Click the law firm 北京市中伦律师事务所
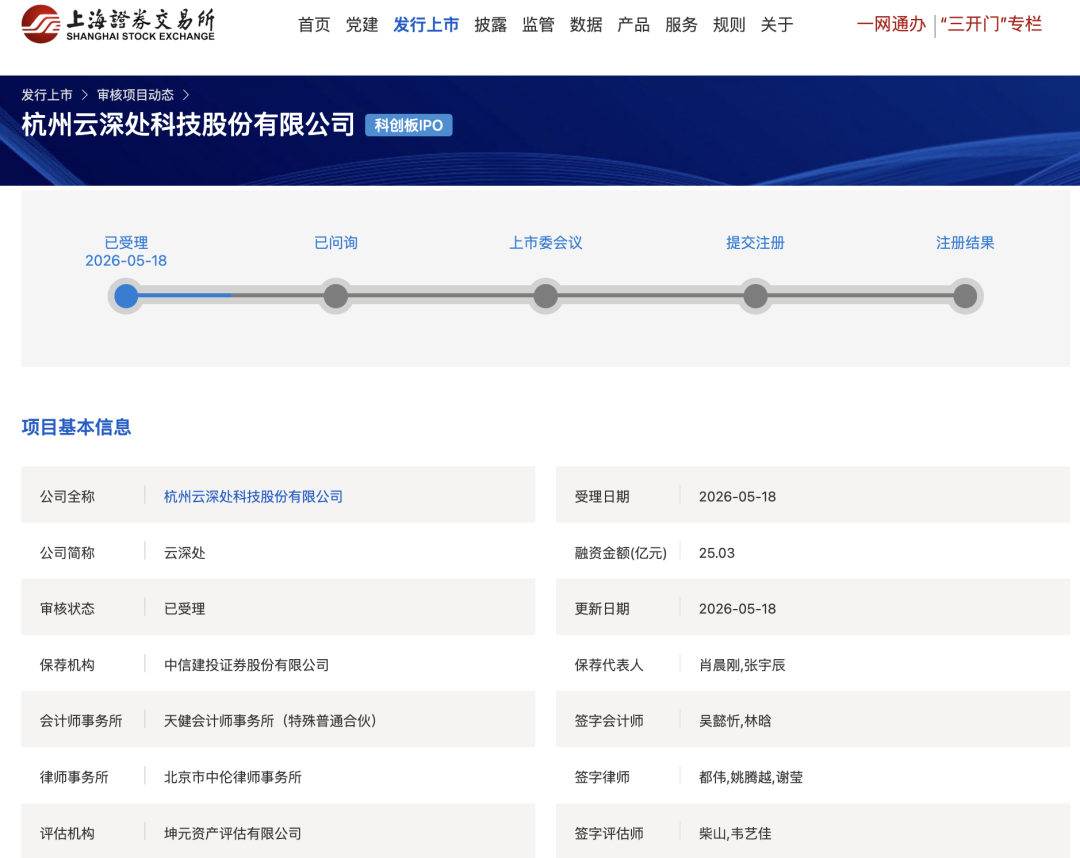The image size is (1080, 858). tap(233, 777)
